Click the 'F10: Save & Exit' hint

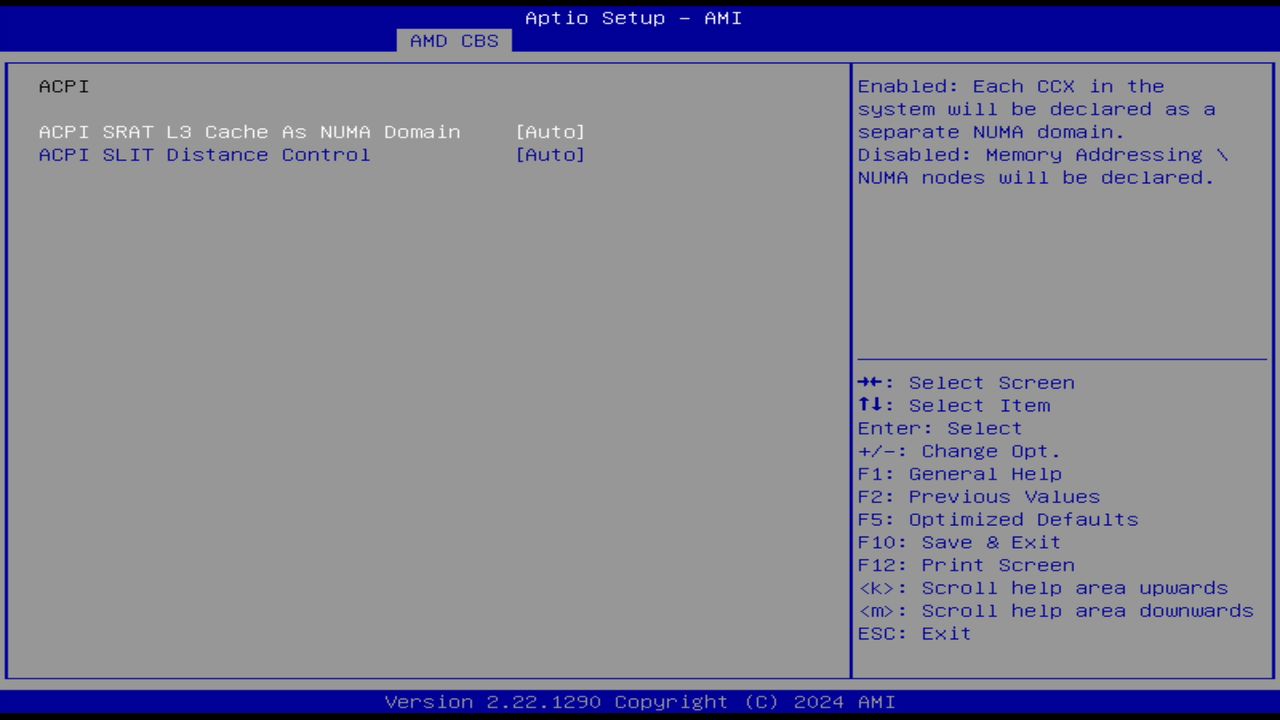[959, 543]
